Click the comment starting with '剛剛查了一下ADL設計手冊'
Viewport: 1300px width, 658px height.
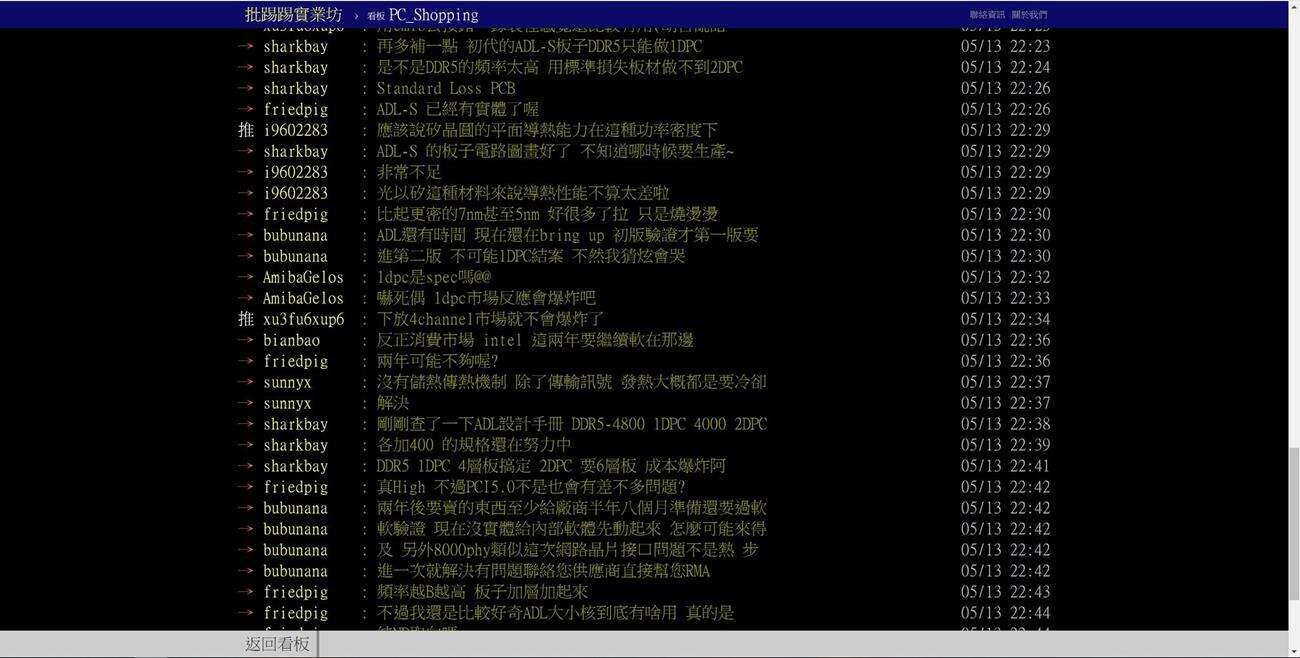coord(571,424)
